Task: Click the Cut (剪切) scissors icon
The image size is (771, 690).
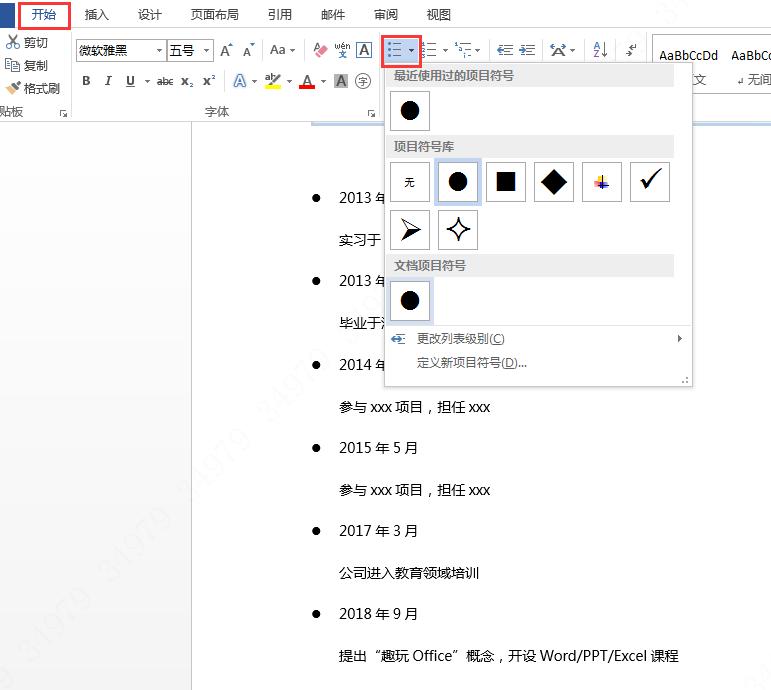Action: click(x=13, y=42)
